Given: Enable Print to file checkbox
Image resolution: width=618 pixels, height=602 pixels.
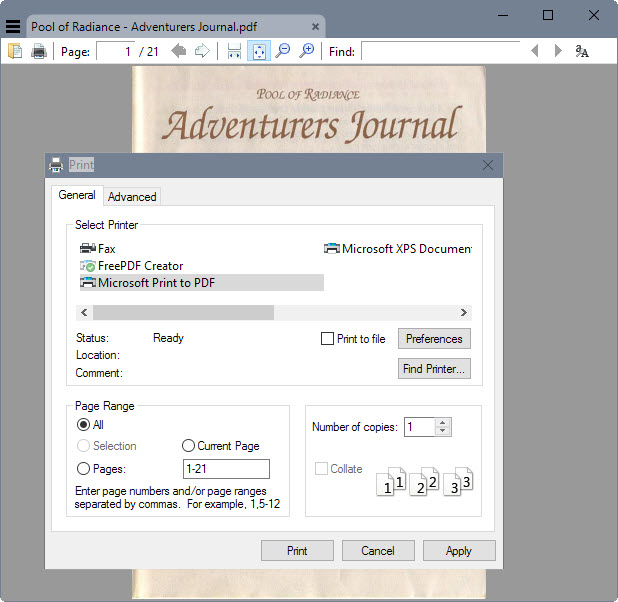Looking at the screenshot, I should (x=327, y=339).
